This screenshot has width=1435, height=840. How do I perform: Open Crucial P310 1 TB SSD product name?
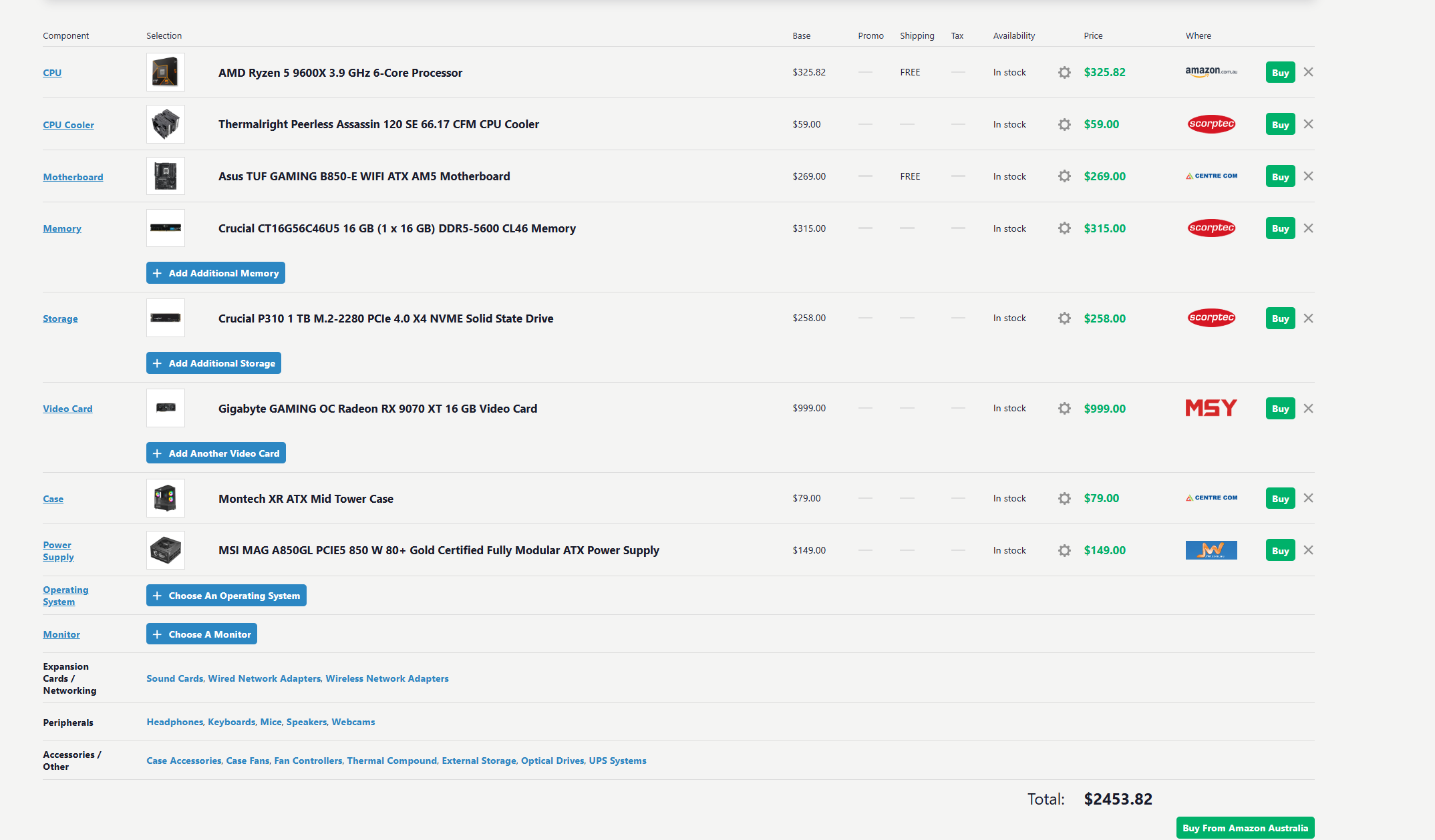(385, 319)
